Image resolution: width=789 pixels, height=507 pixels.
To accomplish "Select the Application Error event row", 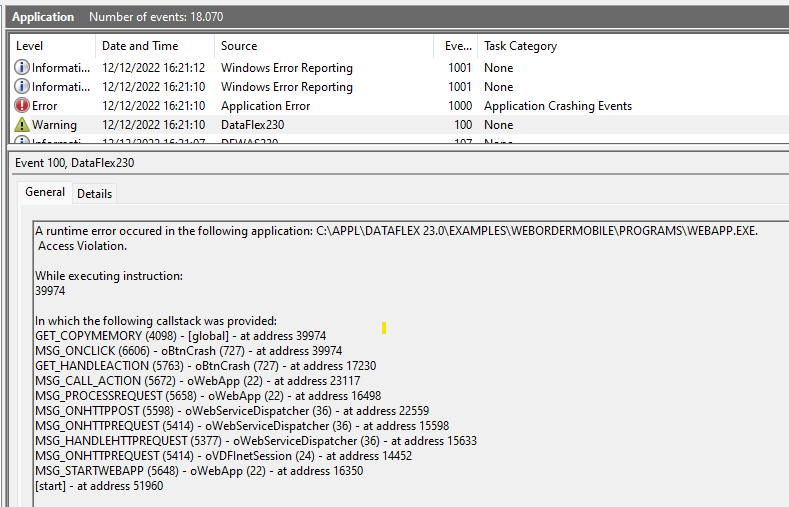I will pos(400,106).
